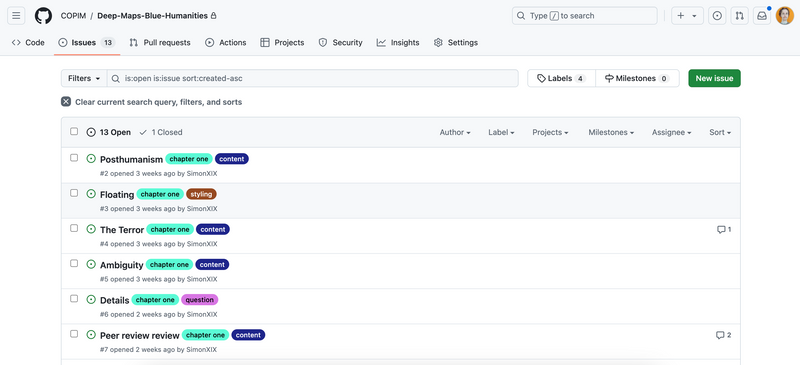This screenshot has width=800, height=365.
Task: Switch to the Issues tab
Action: [x=87, y=42]
